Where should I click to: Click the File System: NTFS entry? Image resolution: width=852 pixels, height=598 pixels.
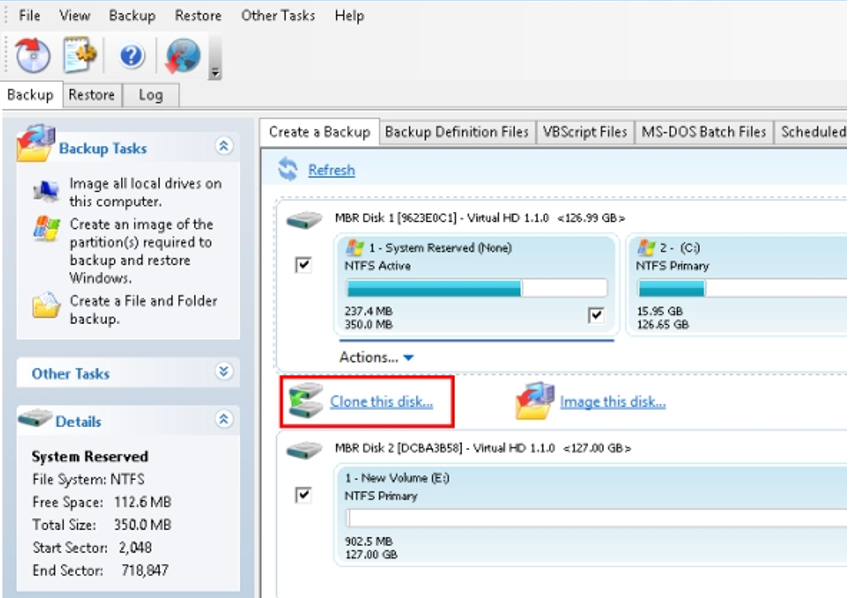pos(89,480)
